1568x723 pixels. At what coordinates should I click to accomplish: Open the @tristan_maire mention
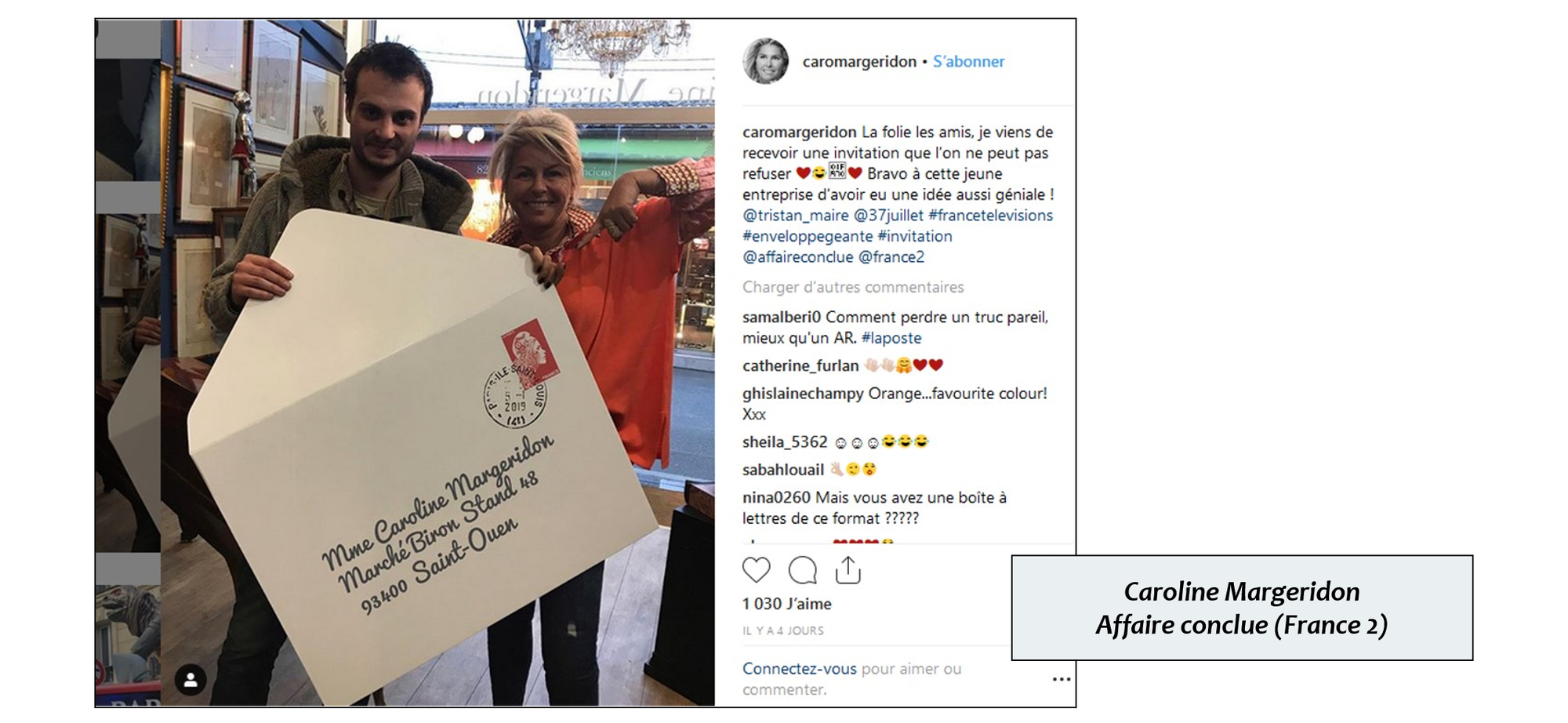[795, 215]
